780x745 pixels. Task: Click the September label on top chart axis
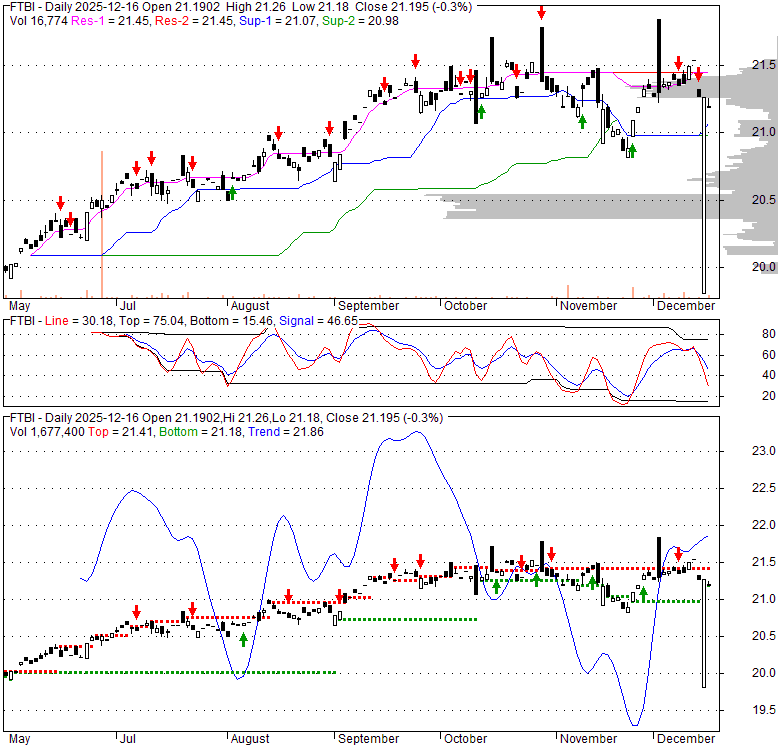(369, 306)
